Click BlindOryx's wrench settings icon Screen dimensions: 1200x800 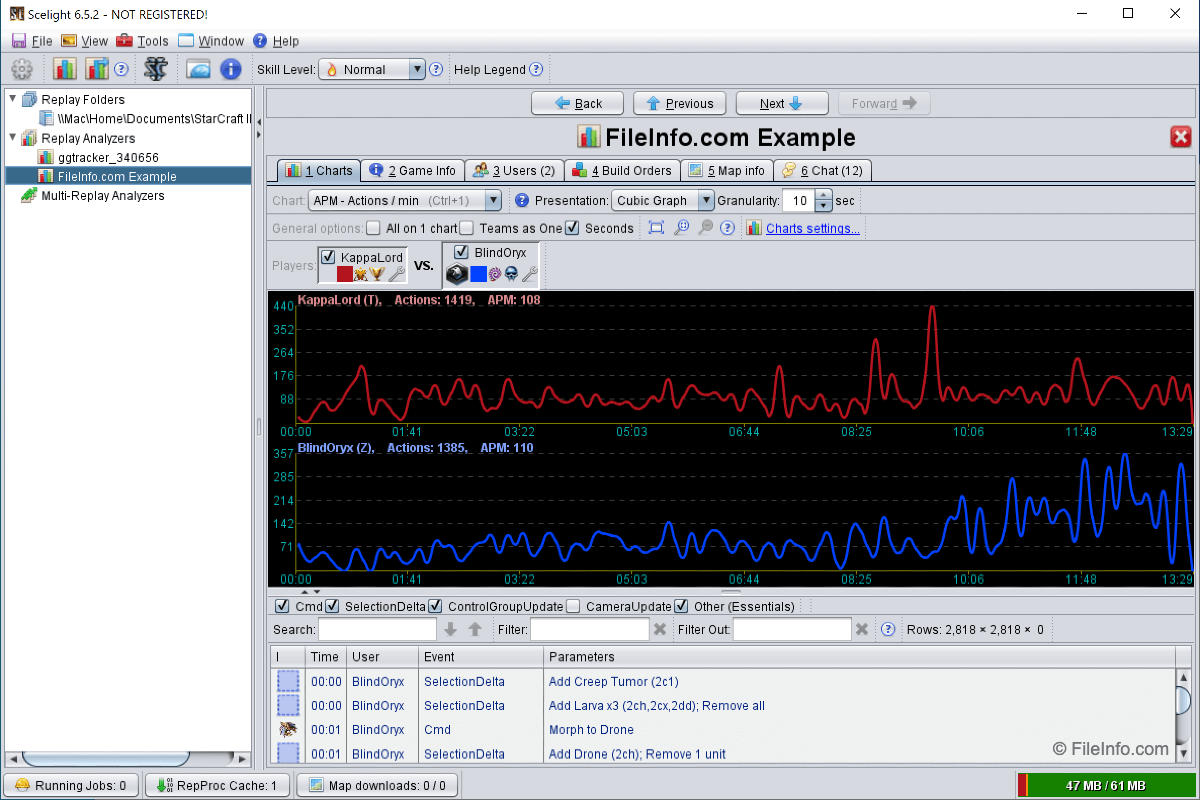(530, 274)
